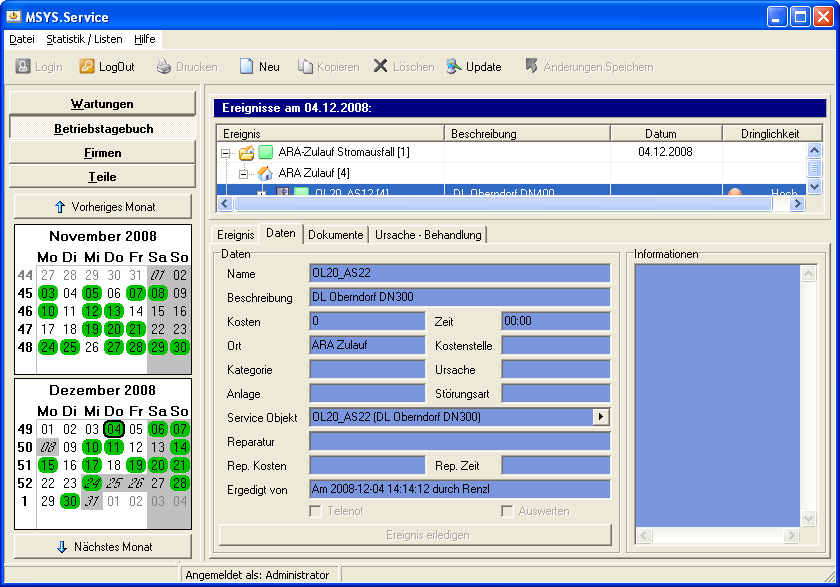The height and width of the screenshot is (587, 840).
Task: Select December 17 in the calendar
Action: [x=92, y=465]
